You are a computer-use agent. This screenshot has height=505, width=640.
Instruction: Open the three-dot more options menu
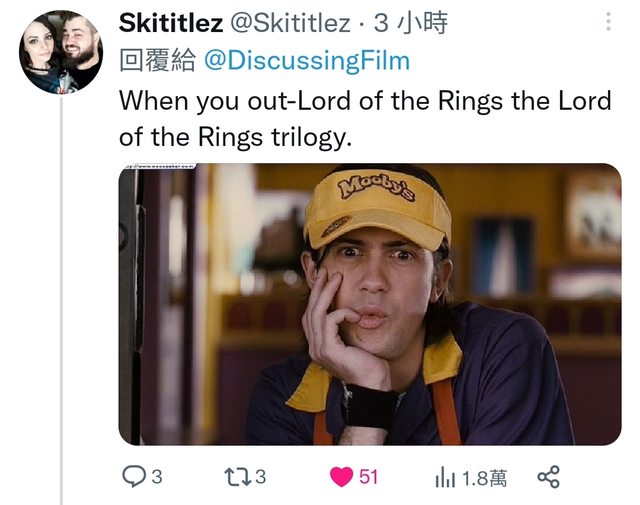(609, 21)
